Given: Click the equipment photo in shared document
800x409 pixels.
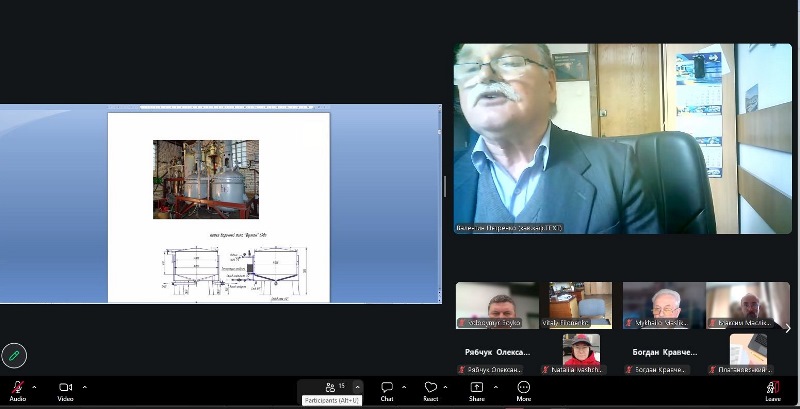Looking at the screenshot, I should [206, 179].
